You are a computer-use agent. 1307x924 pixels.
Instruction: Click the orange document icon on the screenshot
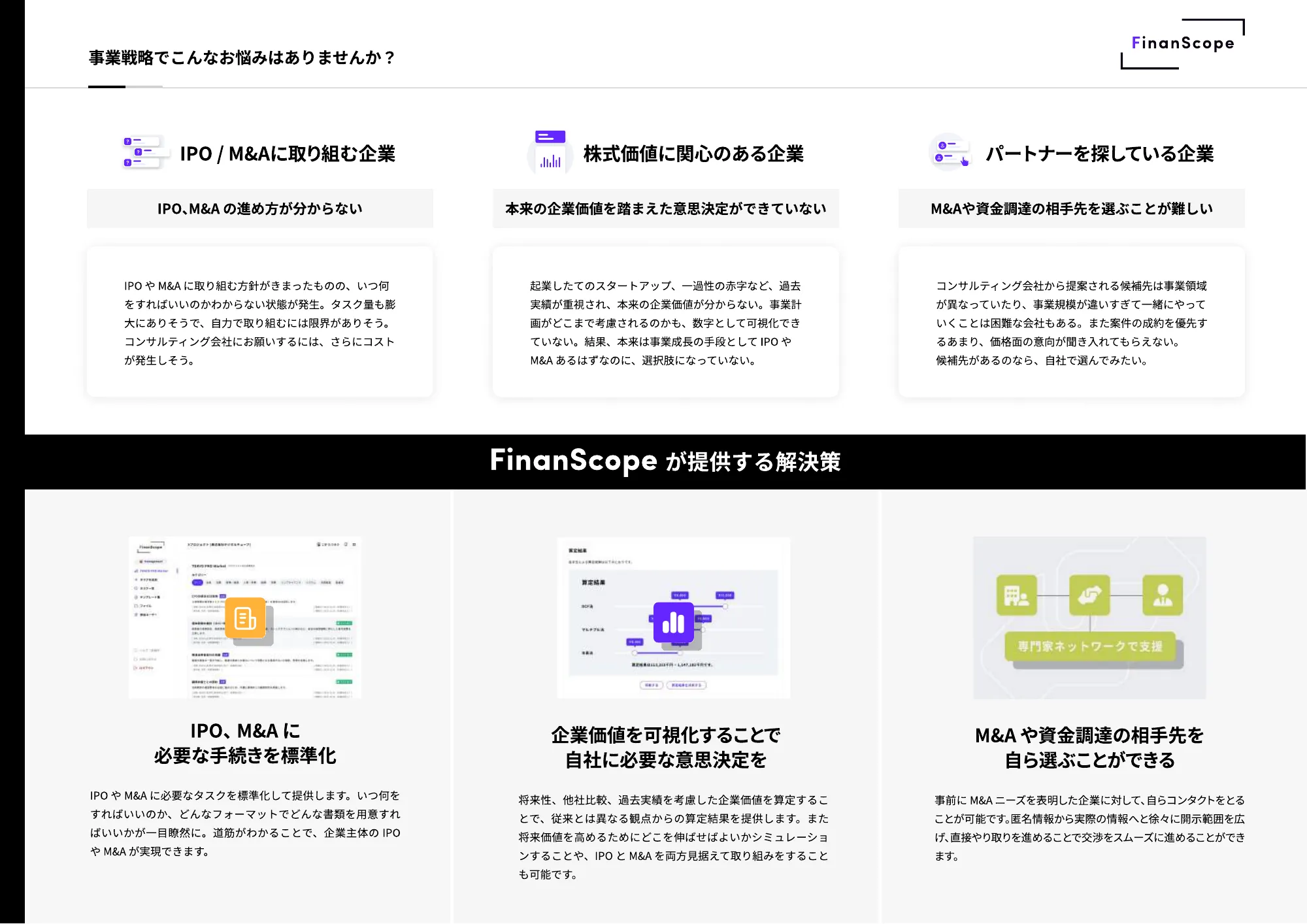pyautogui.click(x=246, y=618)
